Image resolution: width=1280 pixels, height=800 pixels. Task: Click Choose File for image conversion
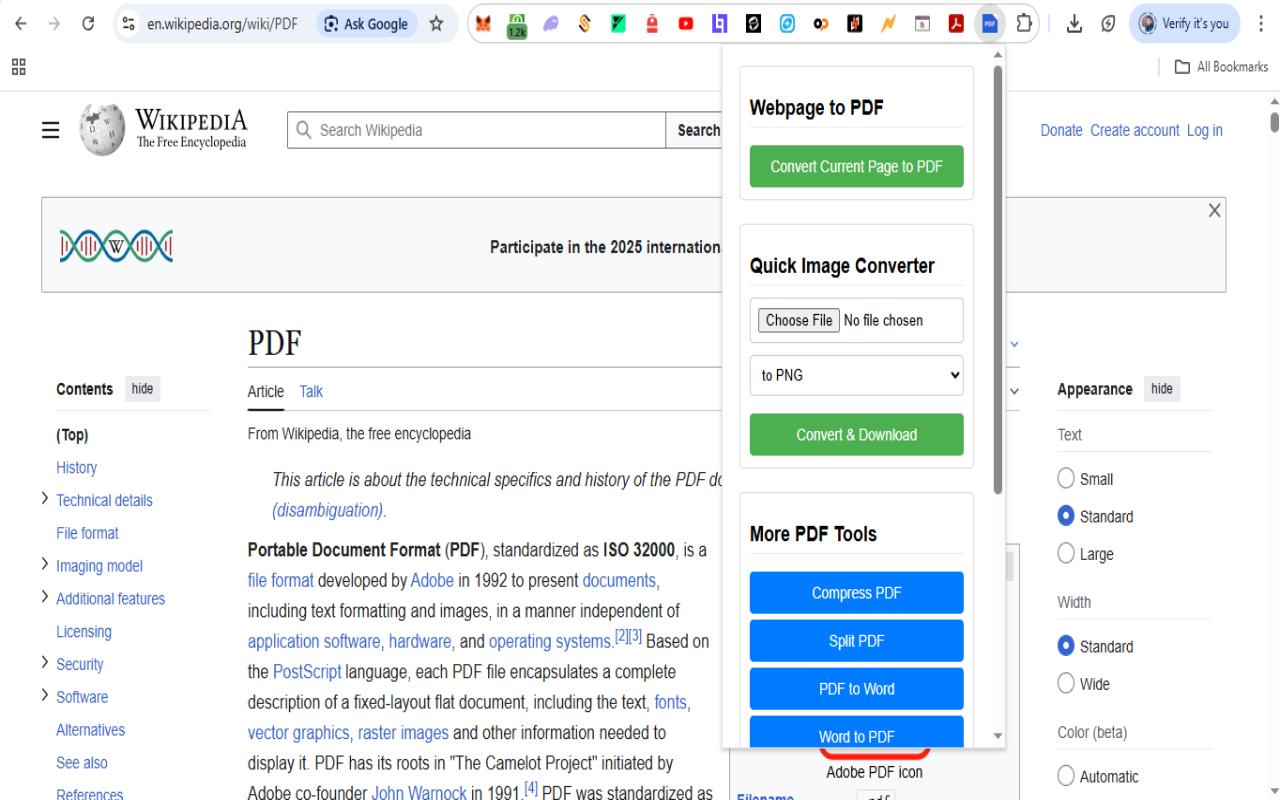point(798,320)
